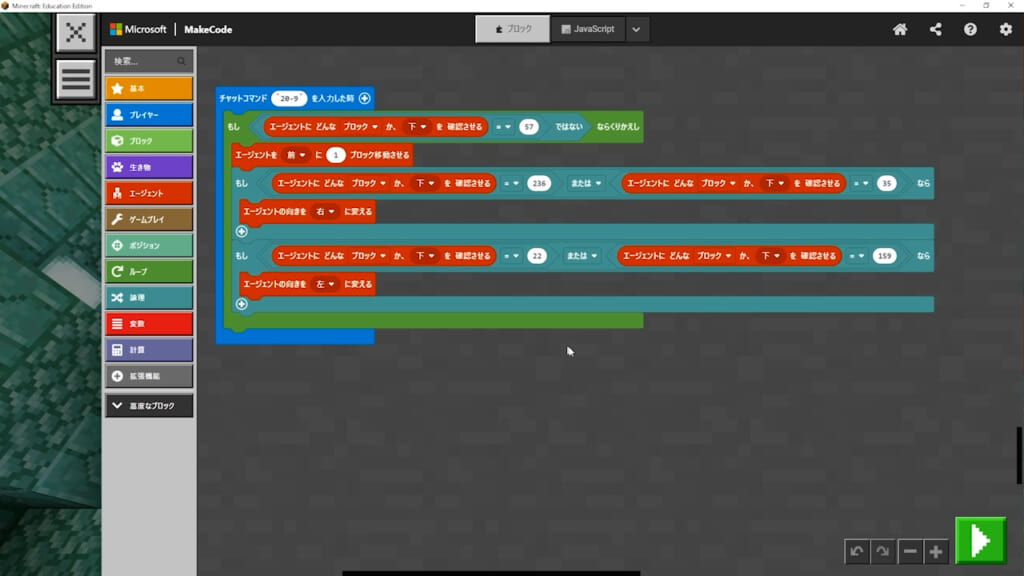Screen dimensions: 1024x576
Task: Open the help question mark icon
Action: coord(970,29)
